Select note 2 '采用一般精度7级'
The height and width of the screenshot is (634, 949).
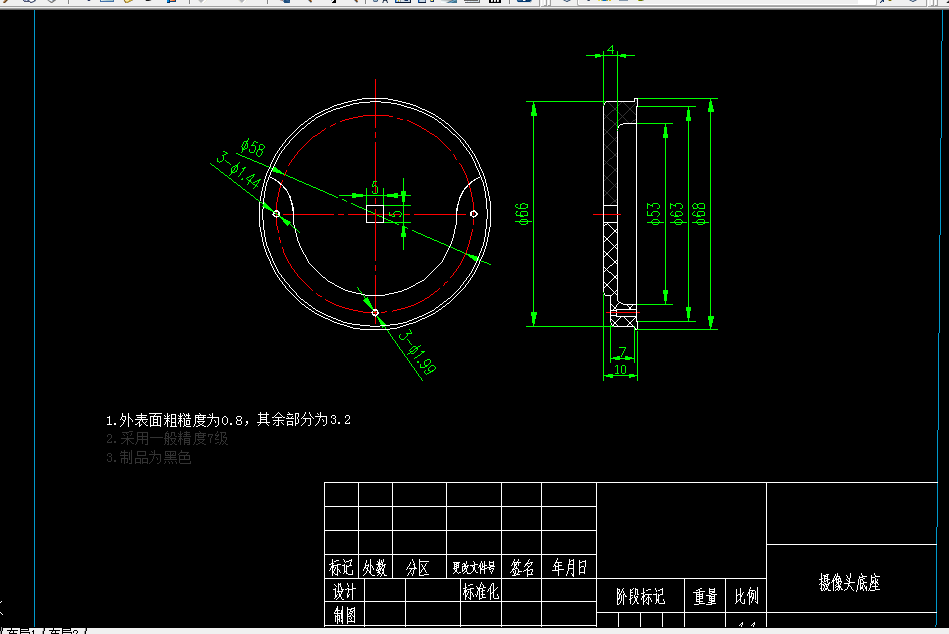[167, 439]
